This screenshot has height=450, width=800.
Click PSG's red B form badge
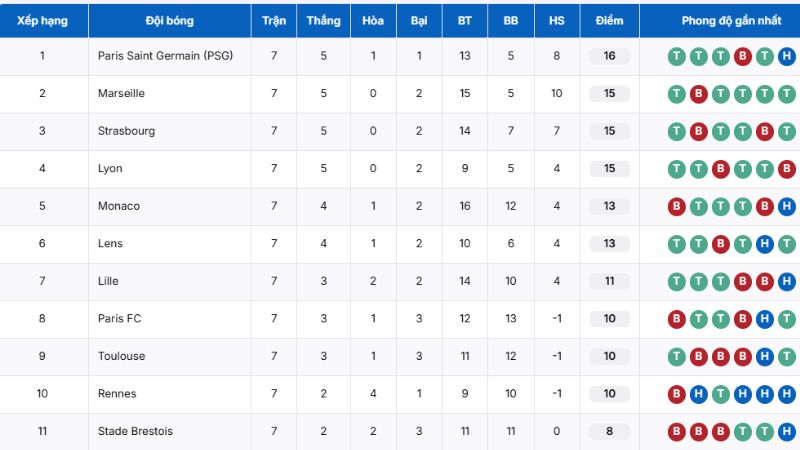742,56
